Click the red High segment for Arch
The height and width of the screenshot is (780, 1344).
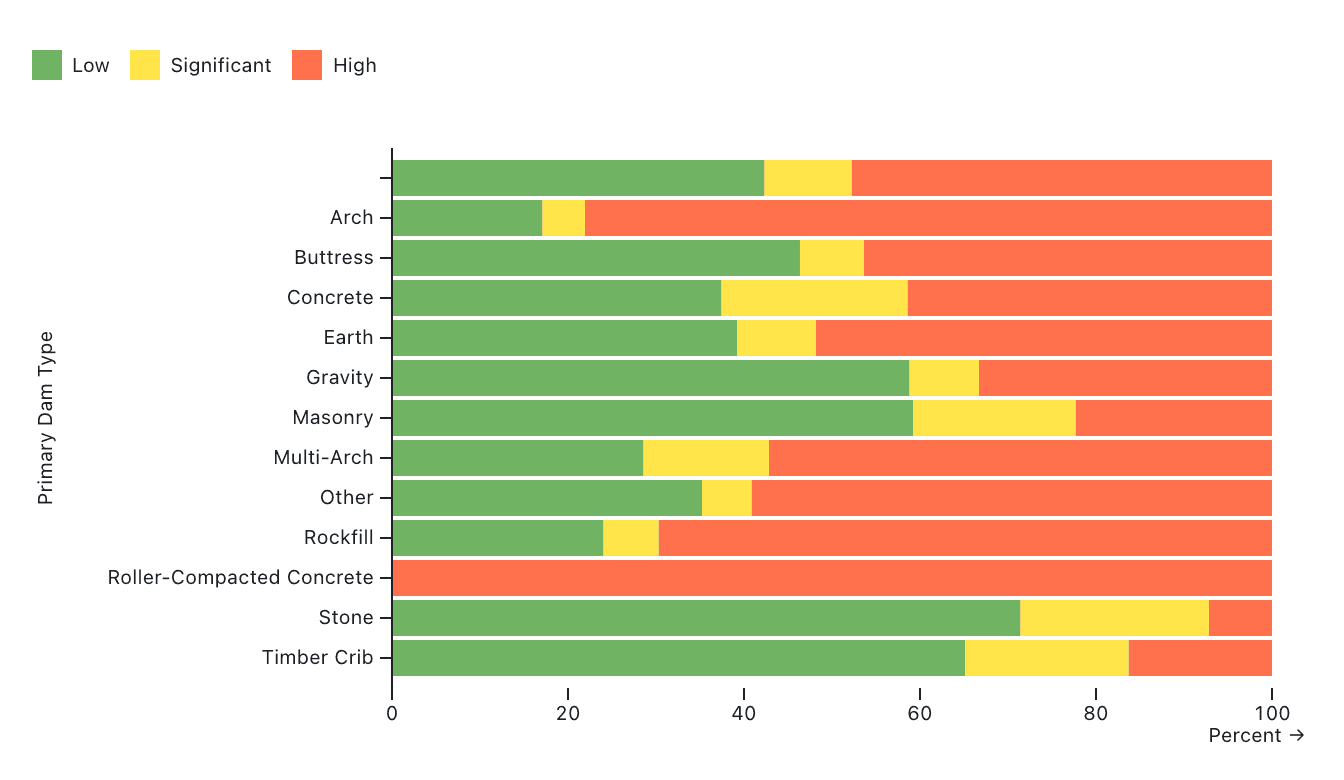tap(928, 218)
